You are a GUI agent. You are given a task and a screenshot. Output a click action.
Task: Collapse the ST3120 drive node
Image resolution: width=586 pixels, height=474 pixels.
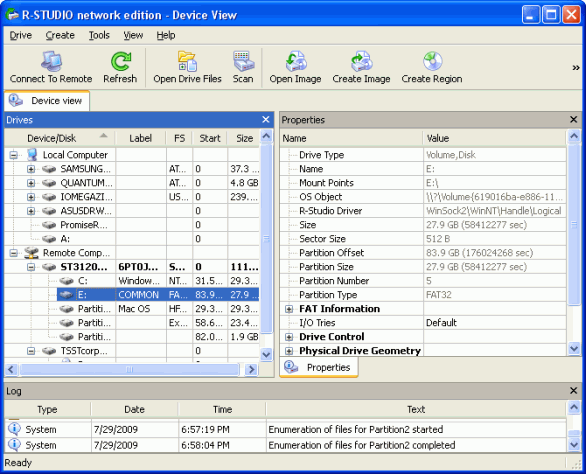click(x=31, y=267)
